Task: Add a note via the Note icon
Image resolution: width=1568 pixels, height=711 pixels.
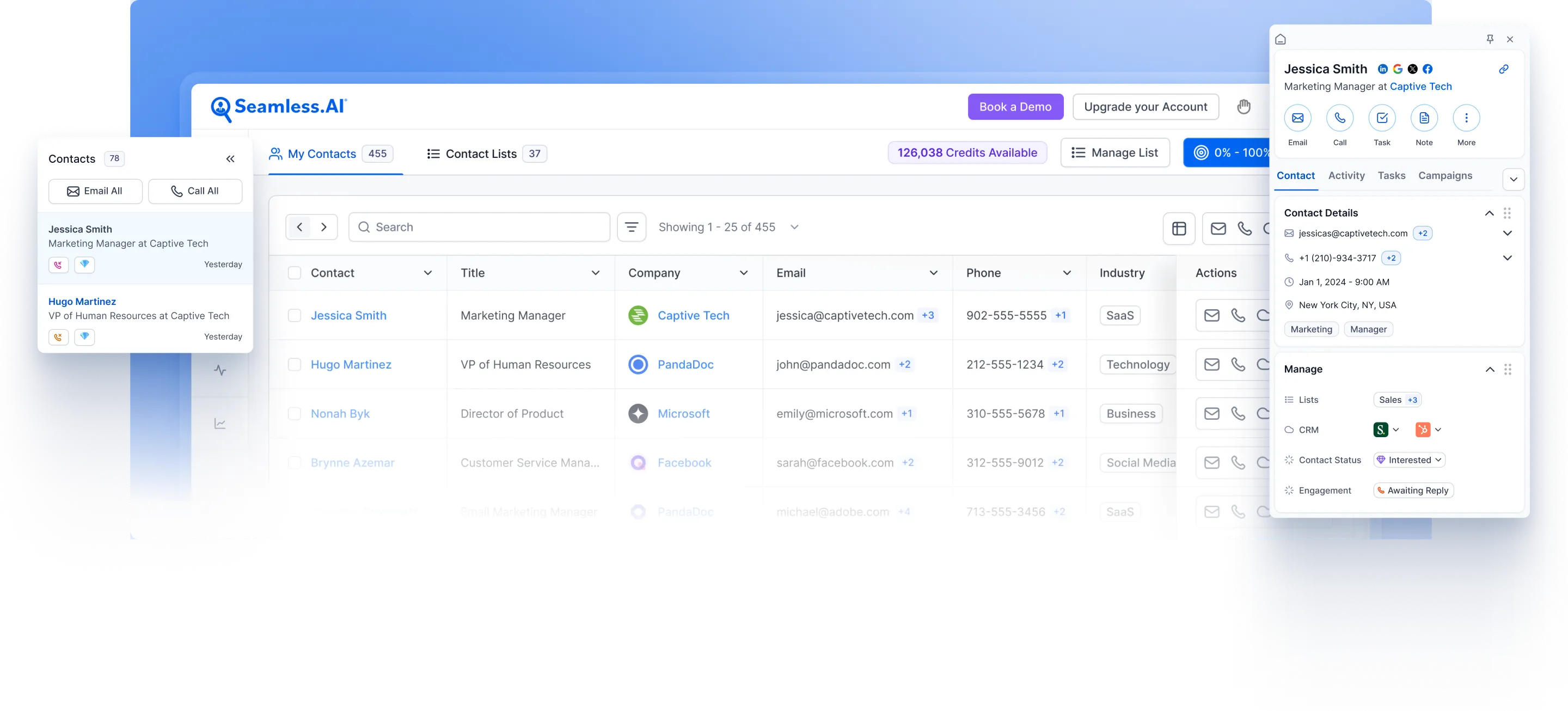Action: point(1424,118)
